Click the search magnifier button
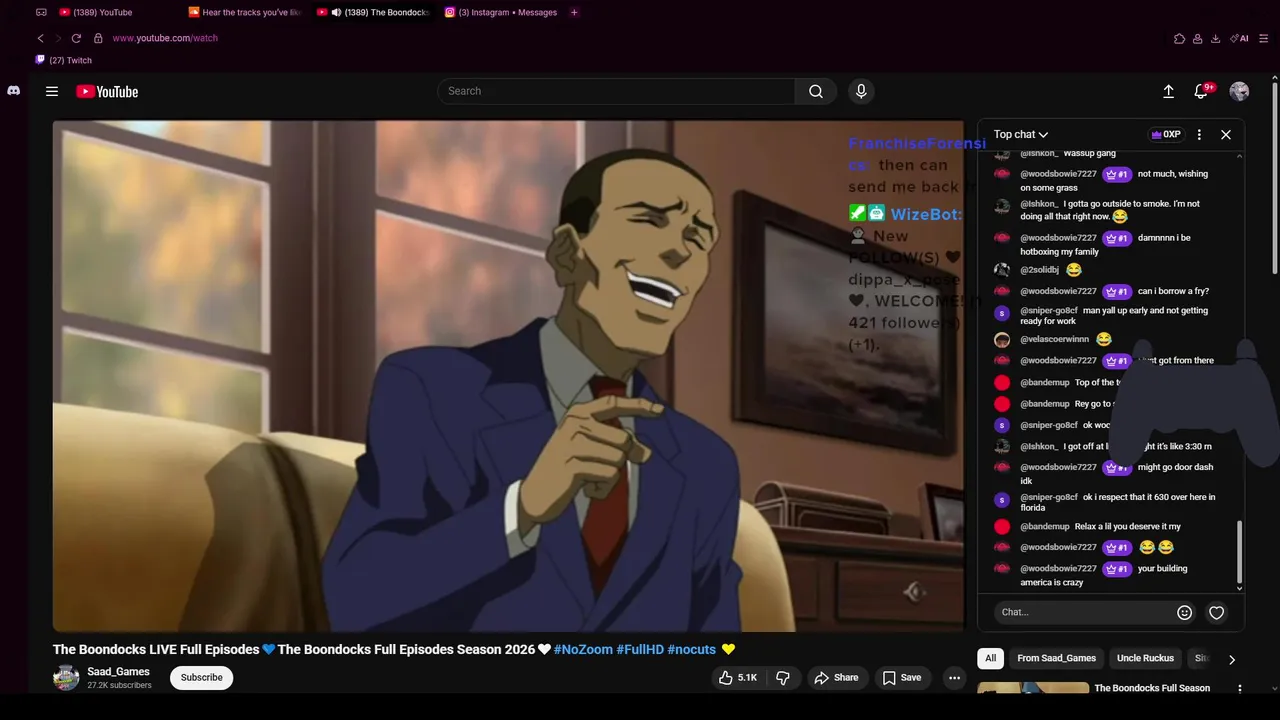This screenshot has width=1280, height=720. click(x=816, y=91)
